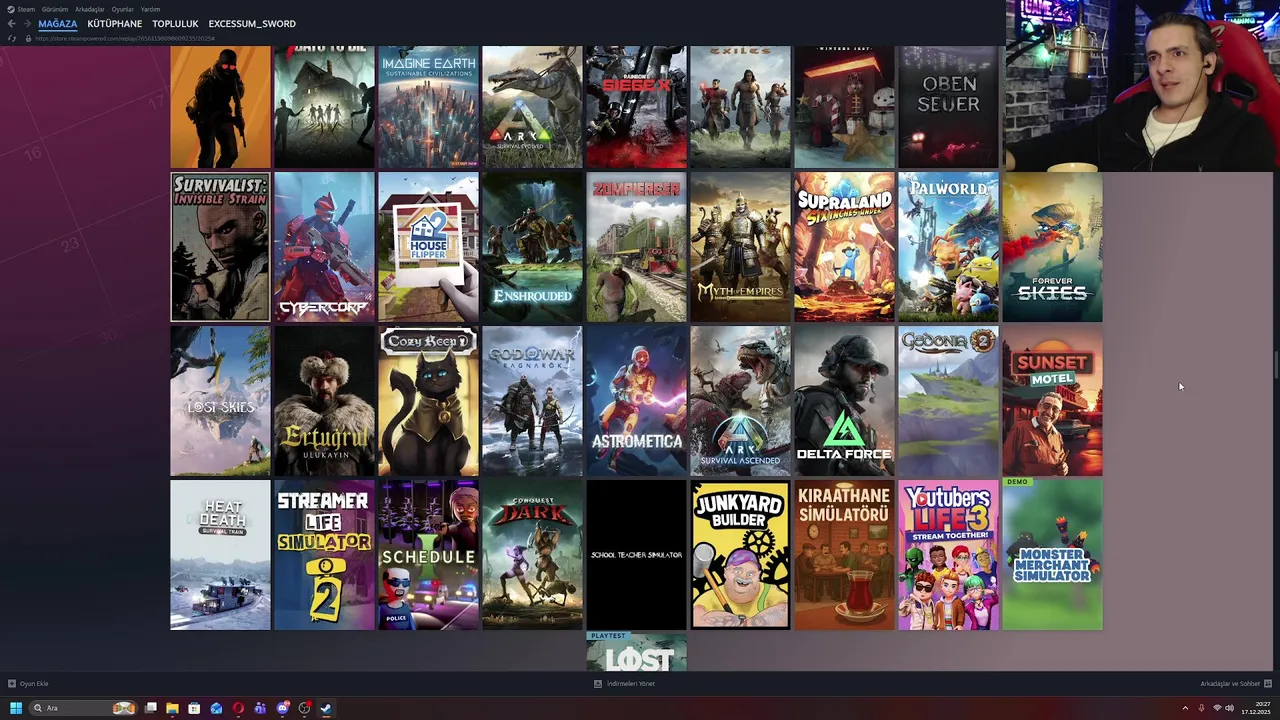Open the EXCESSUM_SWORD profile tab

pyautogui.click(x=252, y=24)
